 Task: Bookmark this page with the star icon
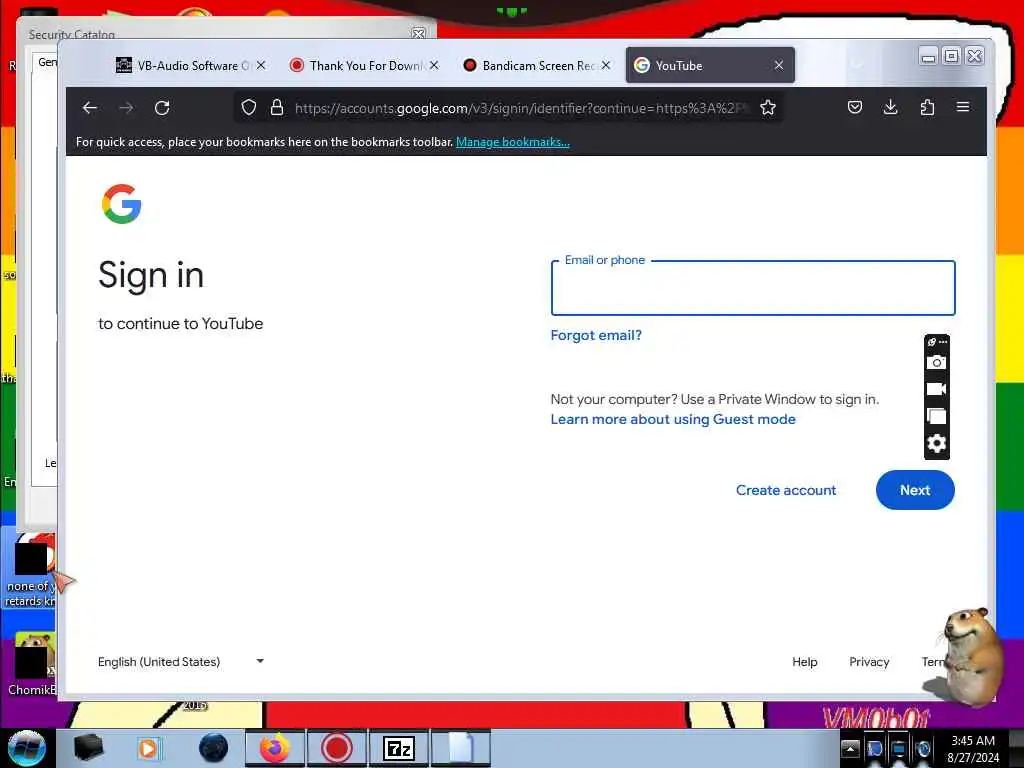coord(768,107)
